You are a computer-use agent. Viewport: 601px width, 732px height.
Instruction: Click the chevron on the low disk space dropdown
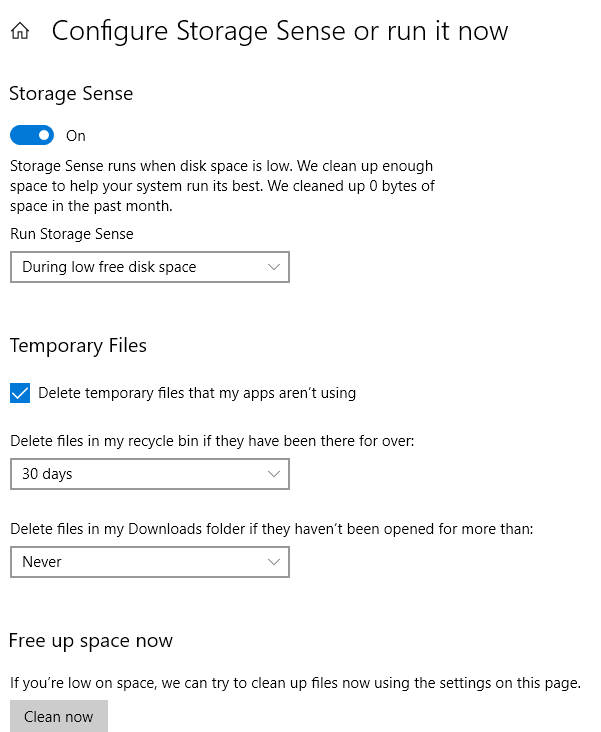point(275,267)
